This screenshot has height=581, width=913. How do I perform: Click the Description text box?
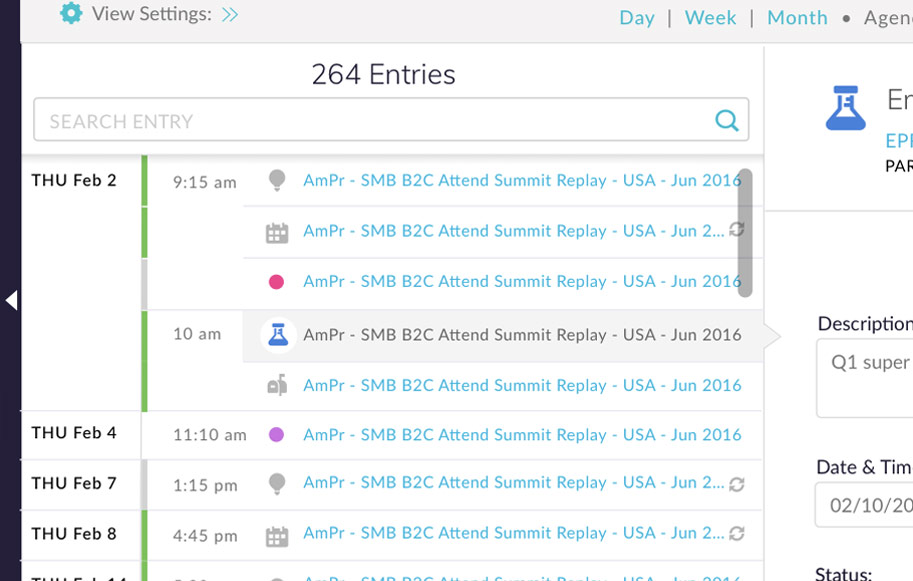click(866, 378)
